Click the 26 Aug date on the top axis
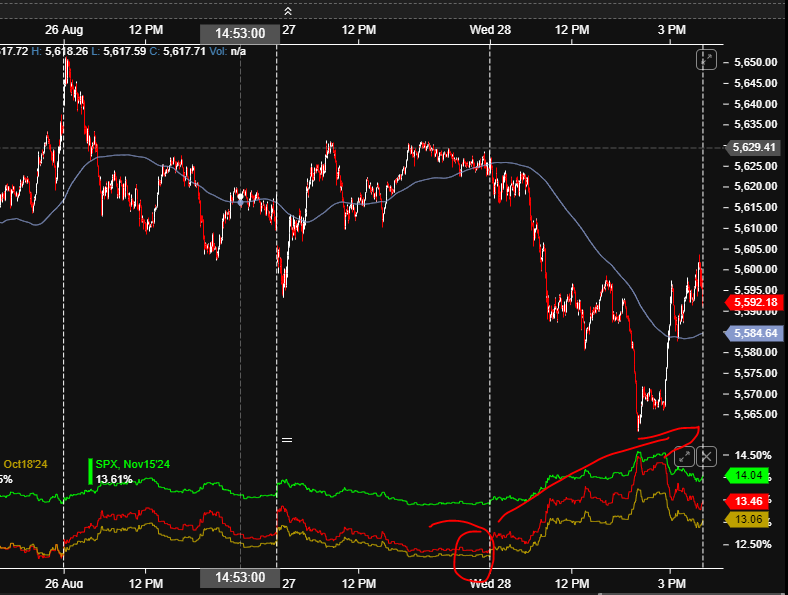This screenshot has width=788, height=595. click(x=64, y=30)
